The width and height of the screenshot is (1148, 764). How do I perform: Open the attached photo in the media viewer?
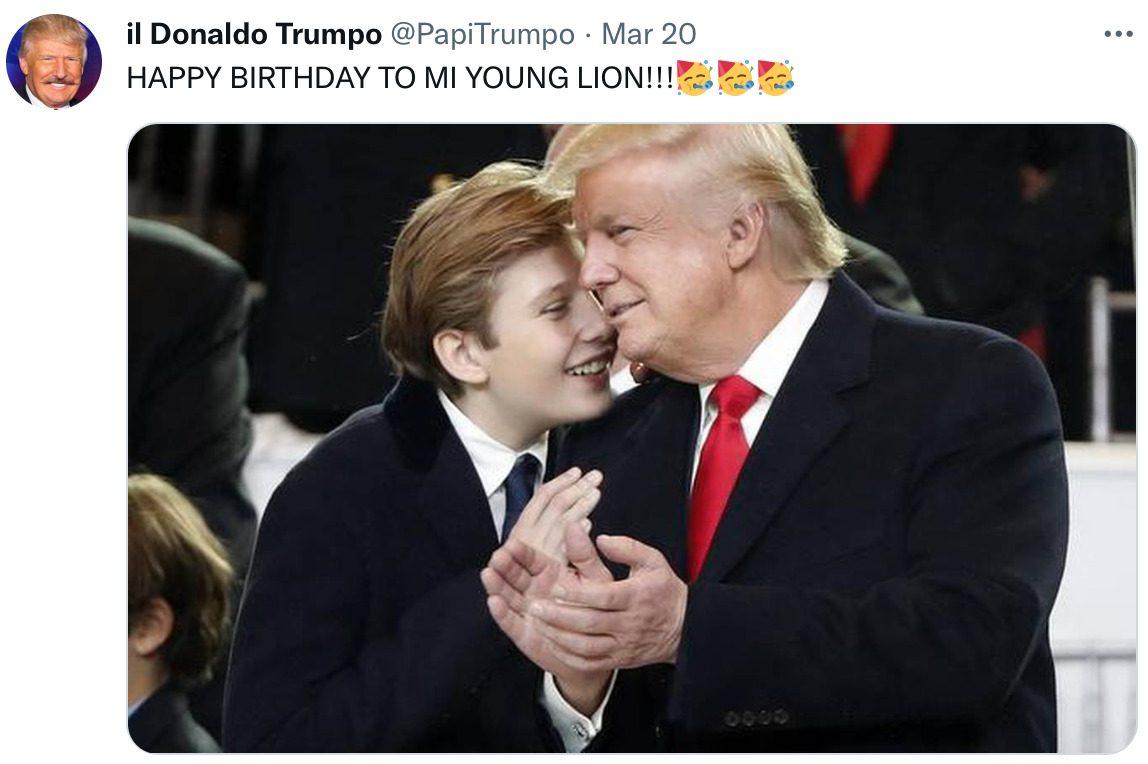tap(632, 438)
